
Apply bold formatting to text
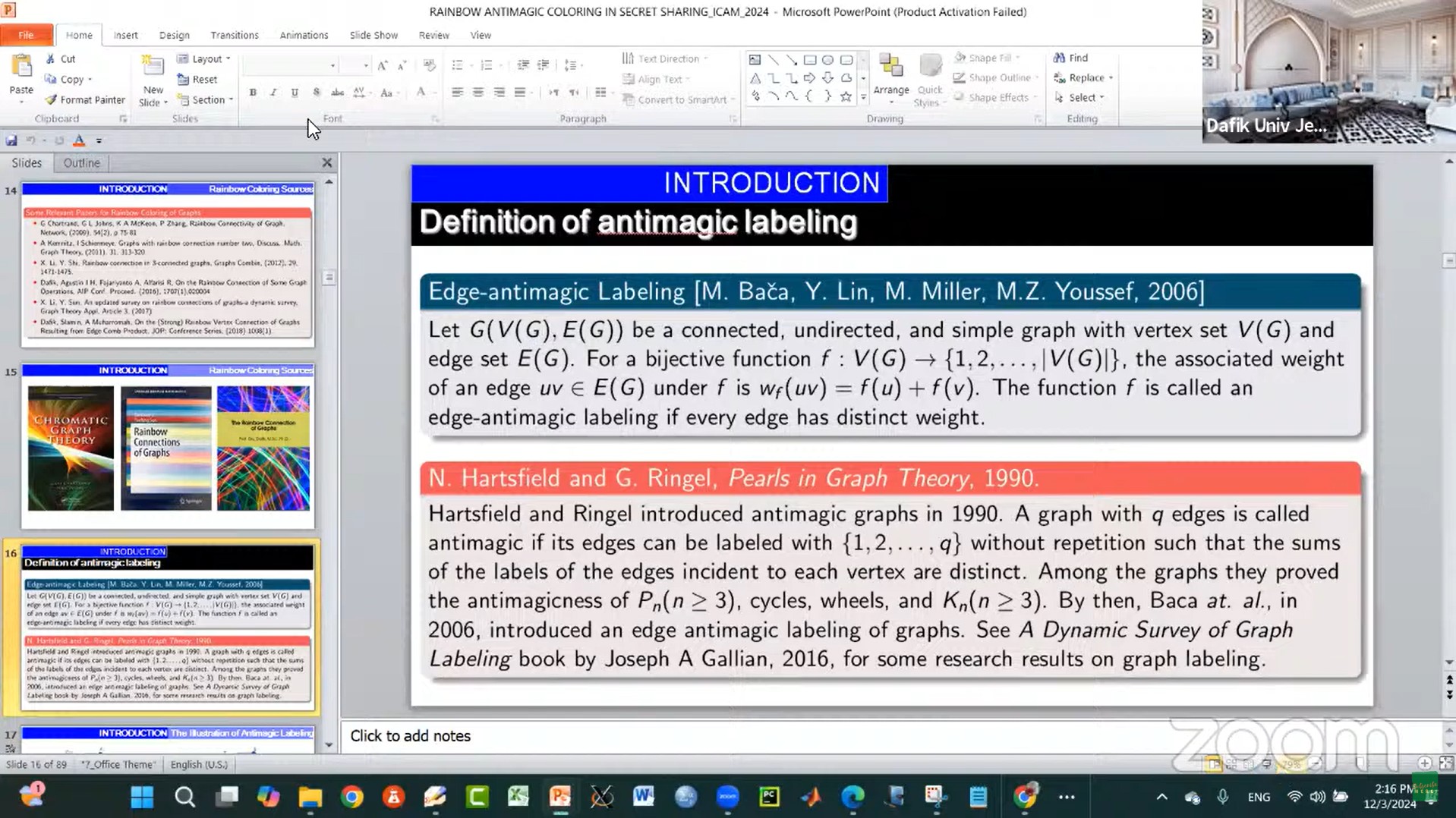(x=252, y=93)
